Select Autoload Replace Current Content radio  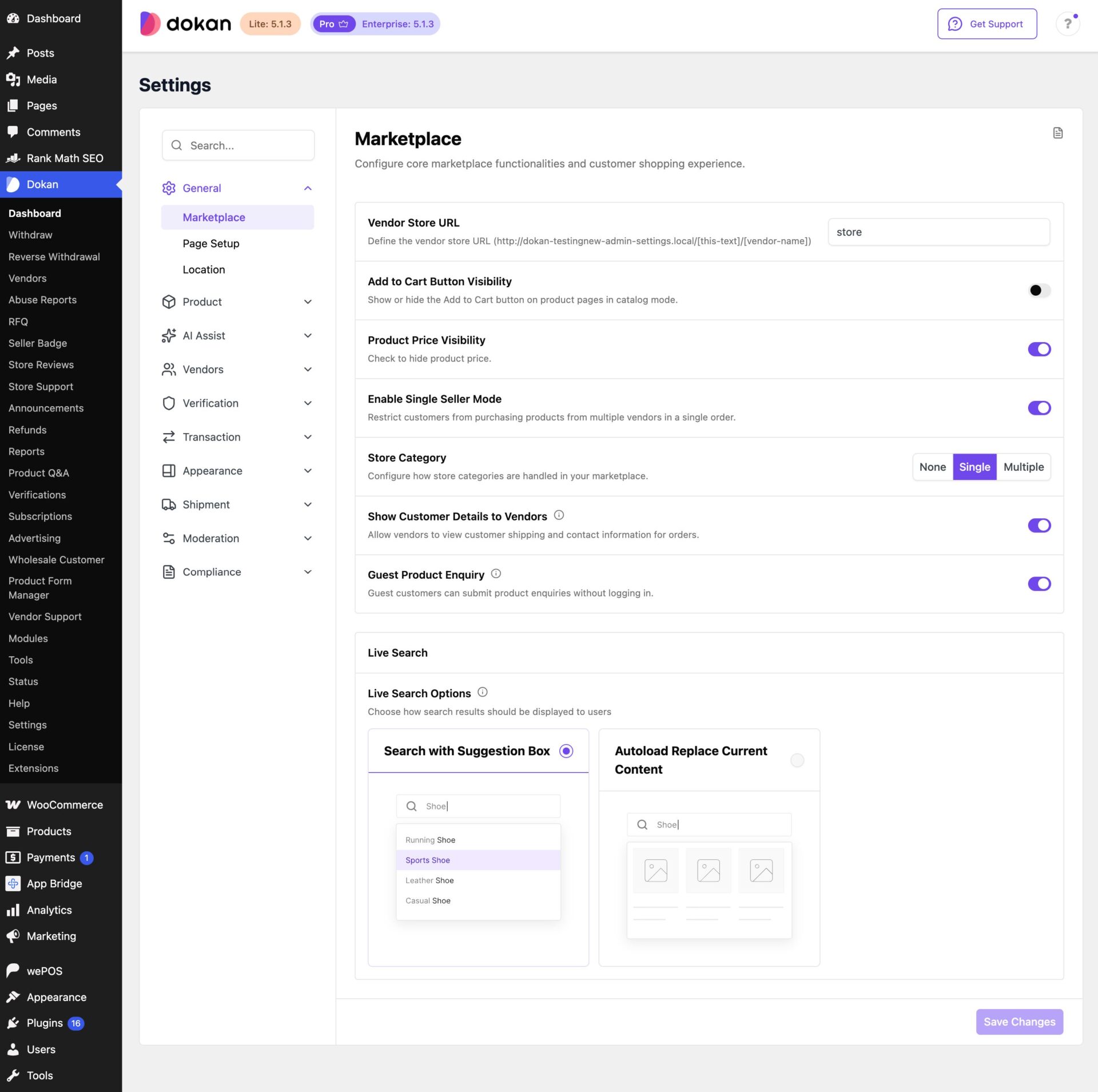[797, 760]
